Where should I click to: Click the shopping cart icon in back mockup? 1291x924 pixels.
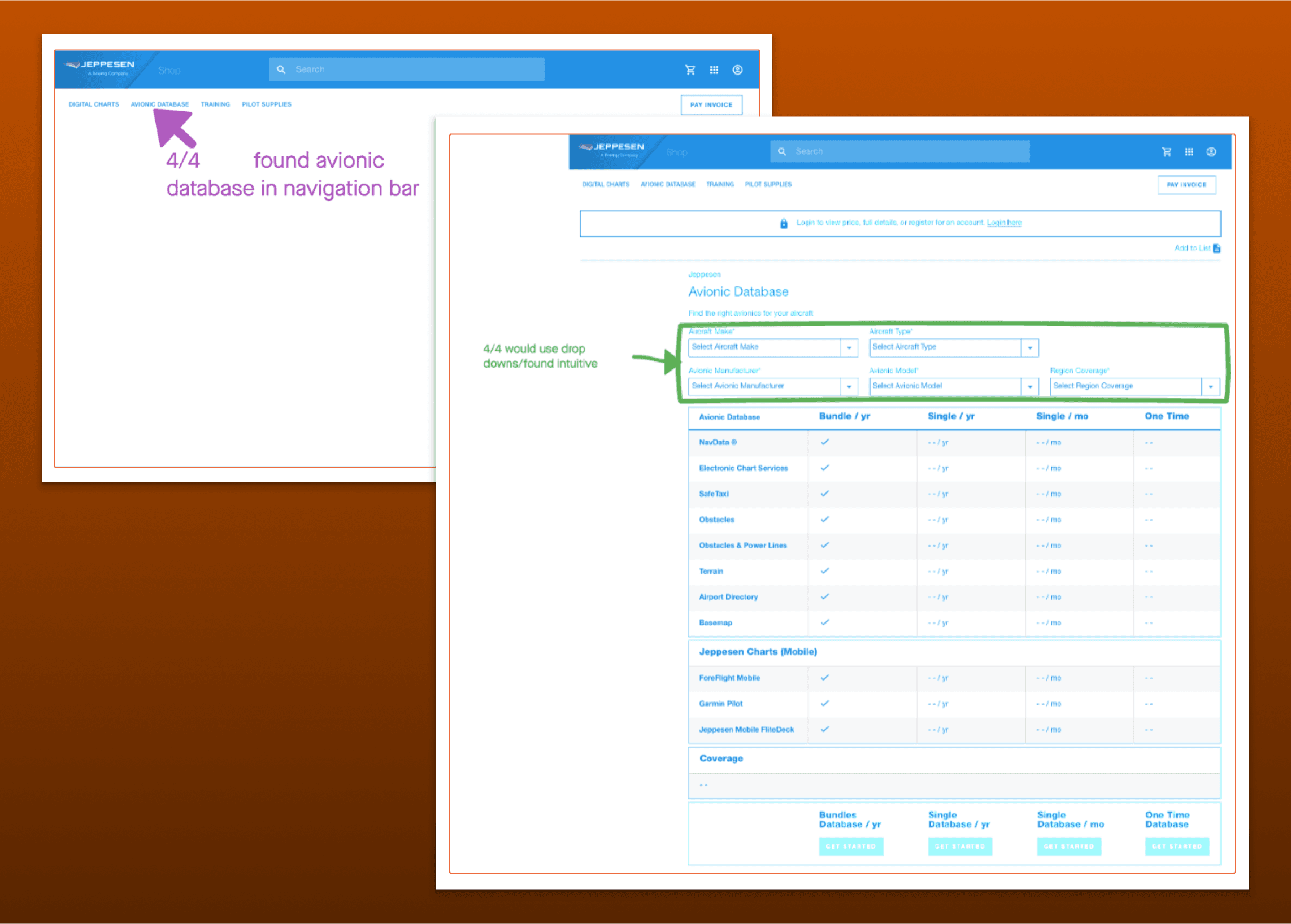tap(690, 70)
